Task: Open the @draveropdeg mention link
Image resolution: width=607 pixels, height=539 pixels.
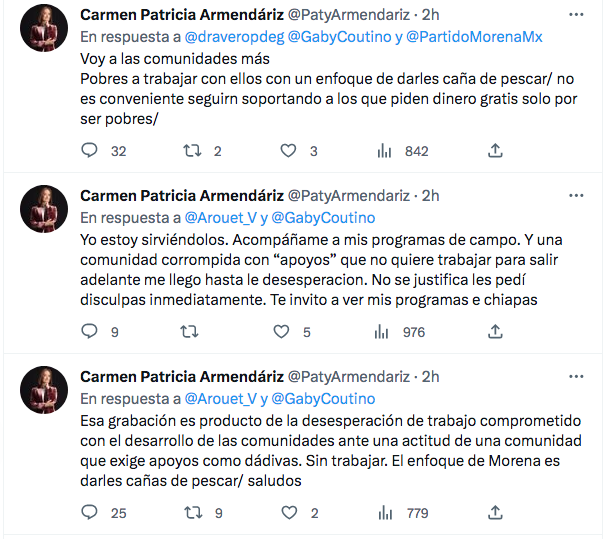Action: click(x=234, y=37)
